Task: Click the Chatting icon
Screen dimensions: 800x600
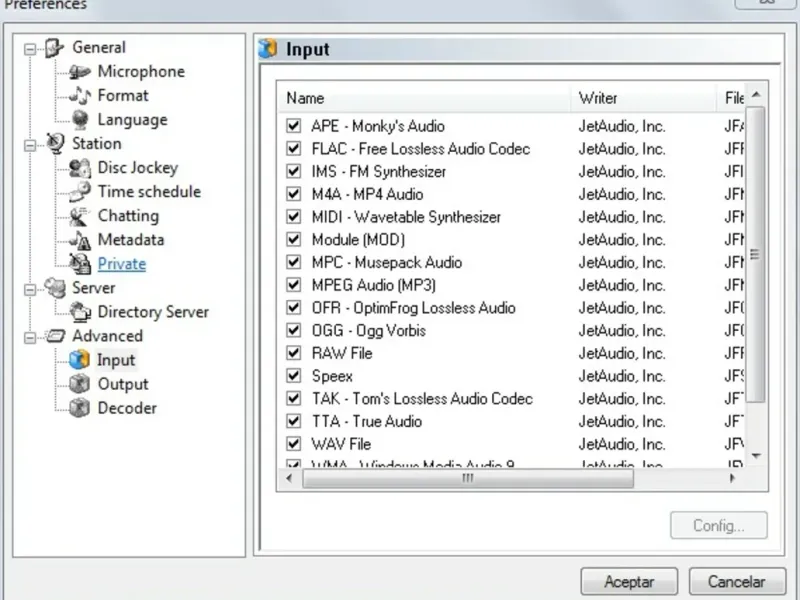Action: tap(80, 216)
